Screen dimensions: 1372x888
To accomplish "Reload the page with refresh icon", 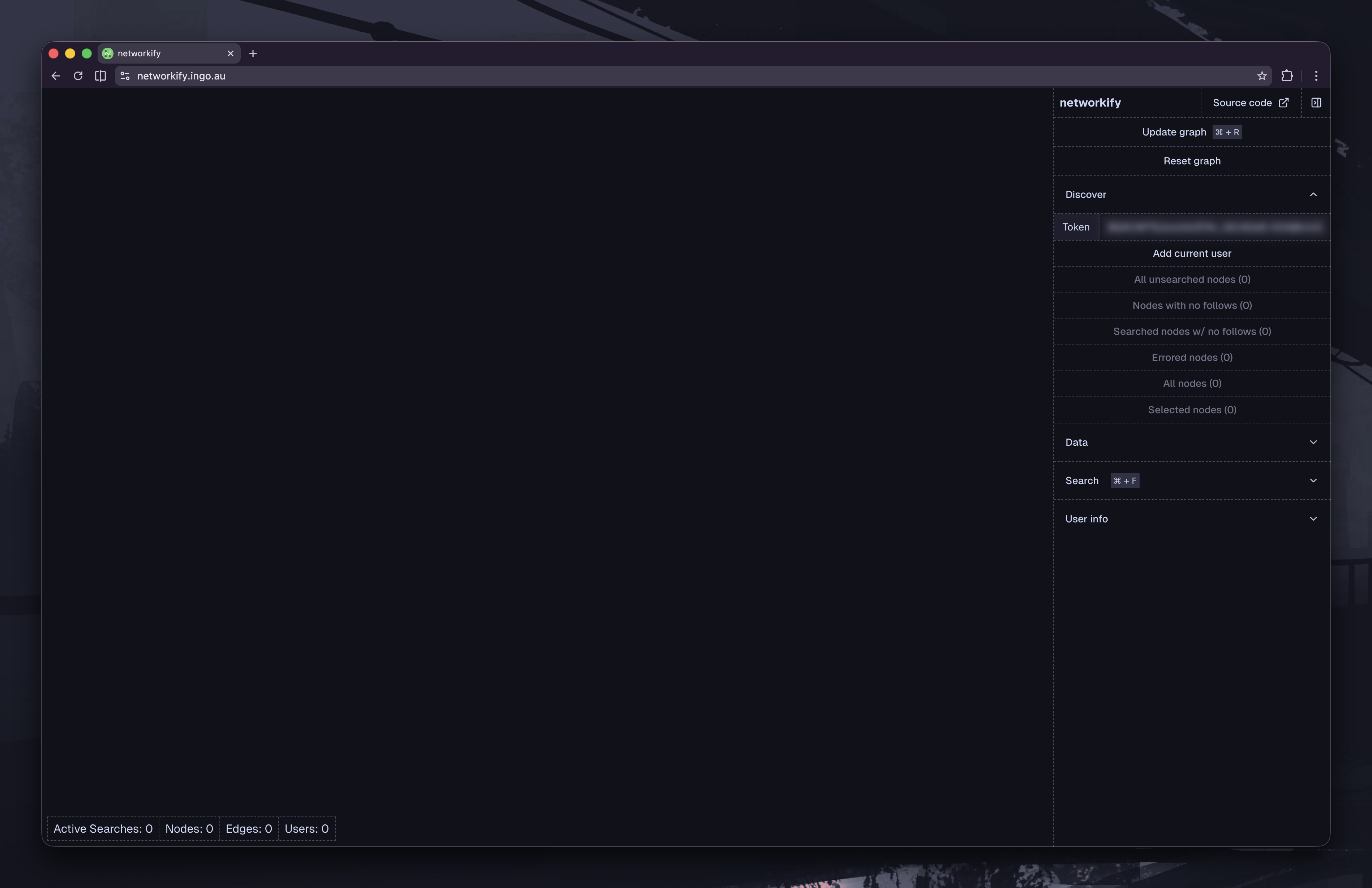I will pyautogui.click(x=78, y=76).
